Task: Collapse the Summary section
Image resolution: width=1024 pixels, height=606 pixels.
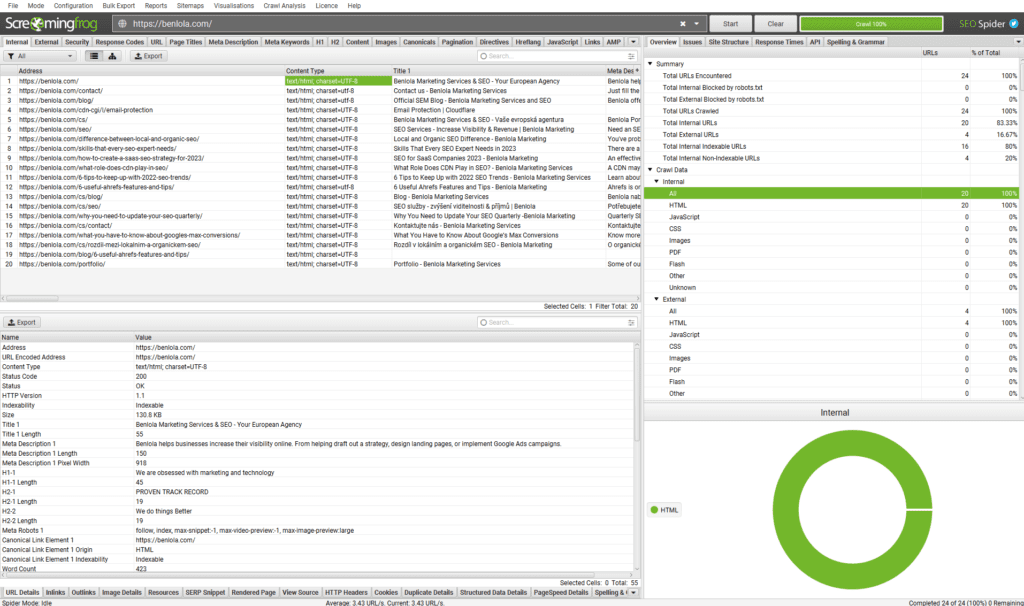Action: pyautogui.click(x=650, y=64)
